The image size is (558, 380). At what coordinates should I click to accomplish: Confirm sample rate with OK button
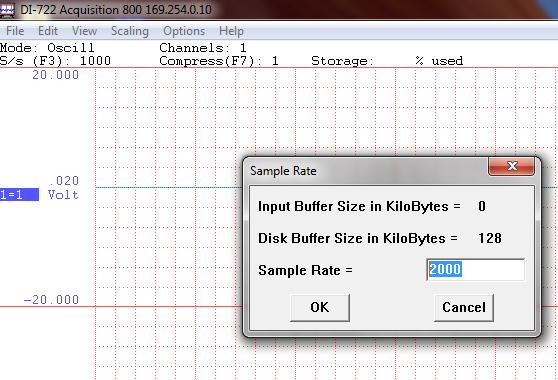(320, 307)
